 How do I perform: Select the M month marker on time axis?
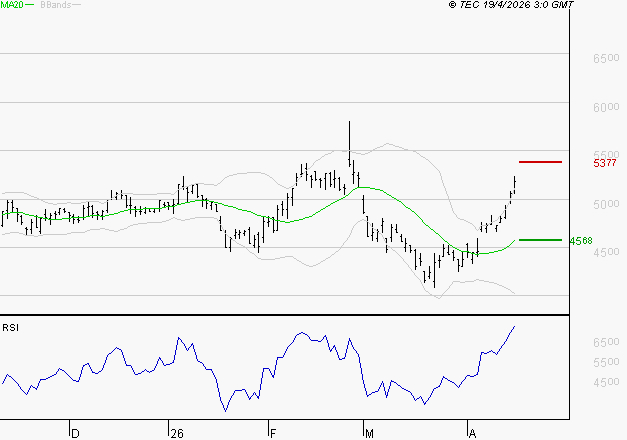pyautogui.click(x=369, y=433)
